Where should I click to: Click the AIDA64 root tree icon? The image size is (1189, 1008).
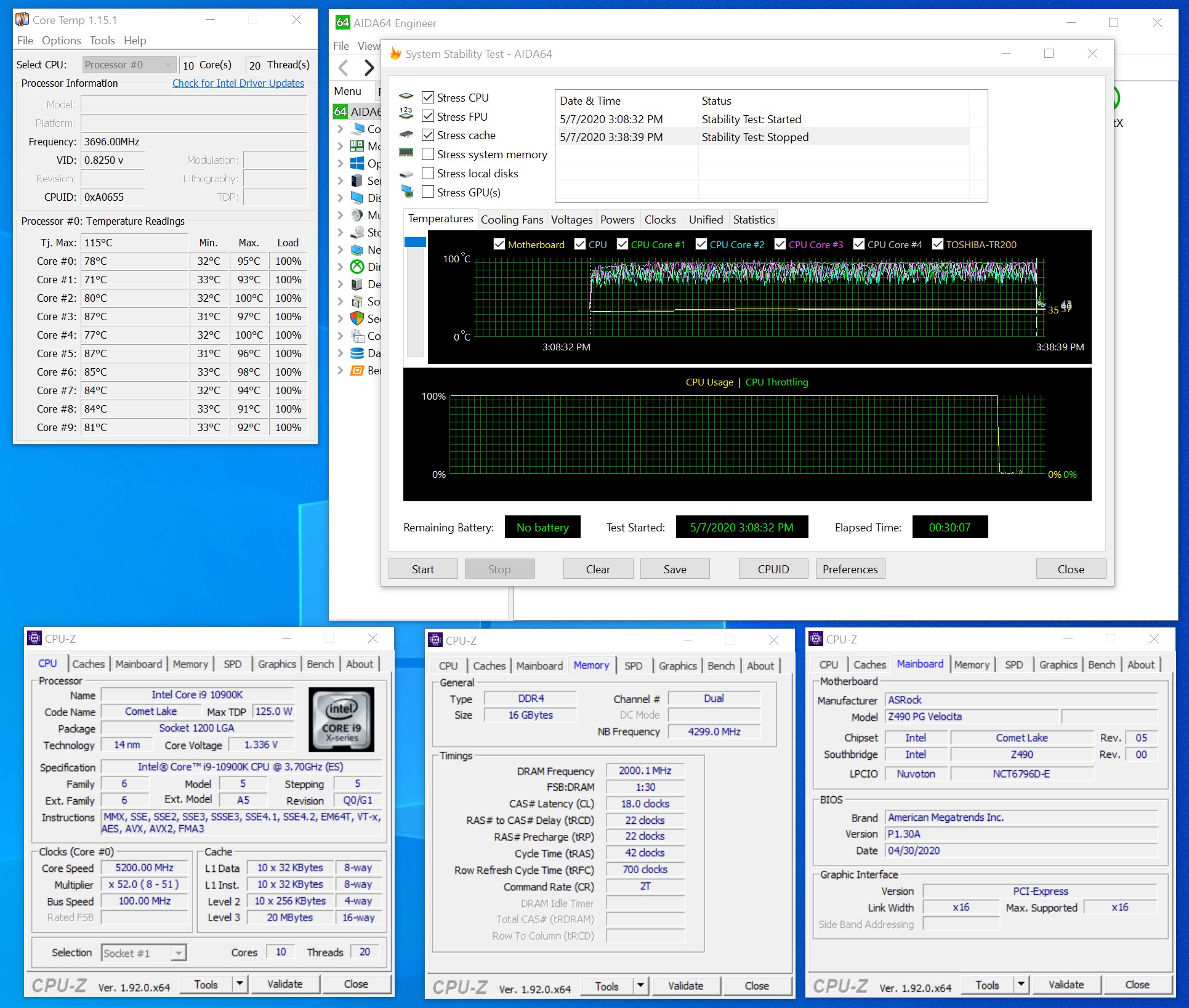click(341, 111)
